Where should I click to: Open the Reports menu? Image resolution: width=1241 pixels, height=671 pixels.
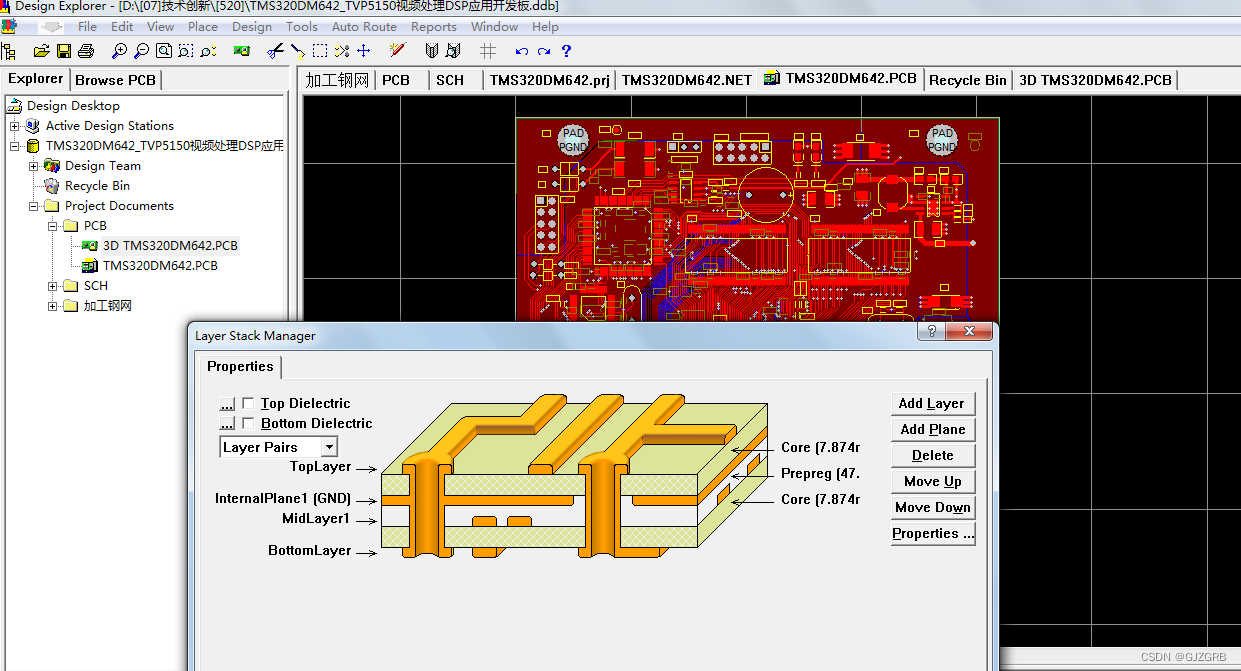434,27
